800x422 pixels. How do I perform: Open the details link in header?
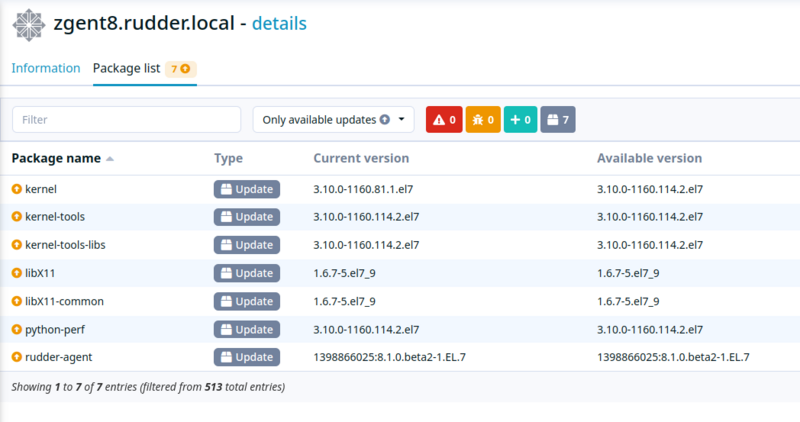tap(279, 23)
